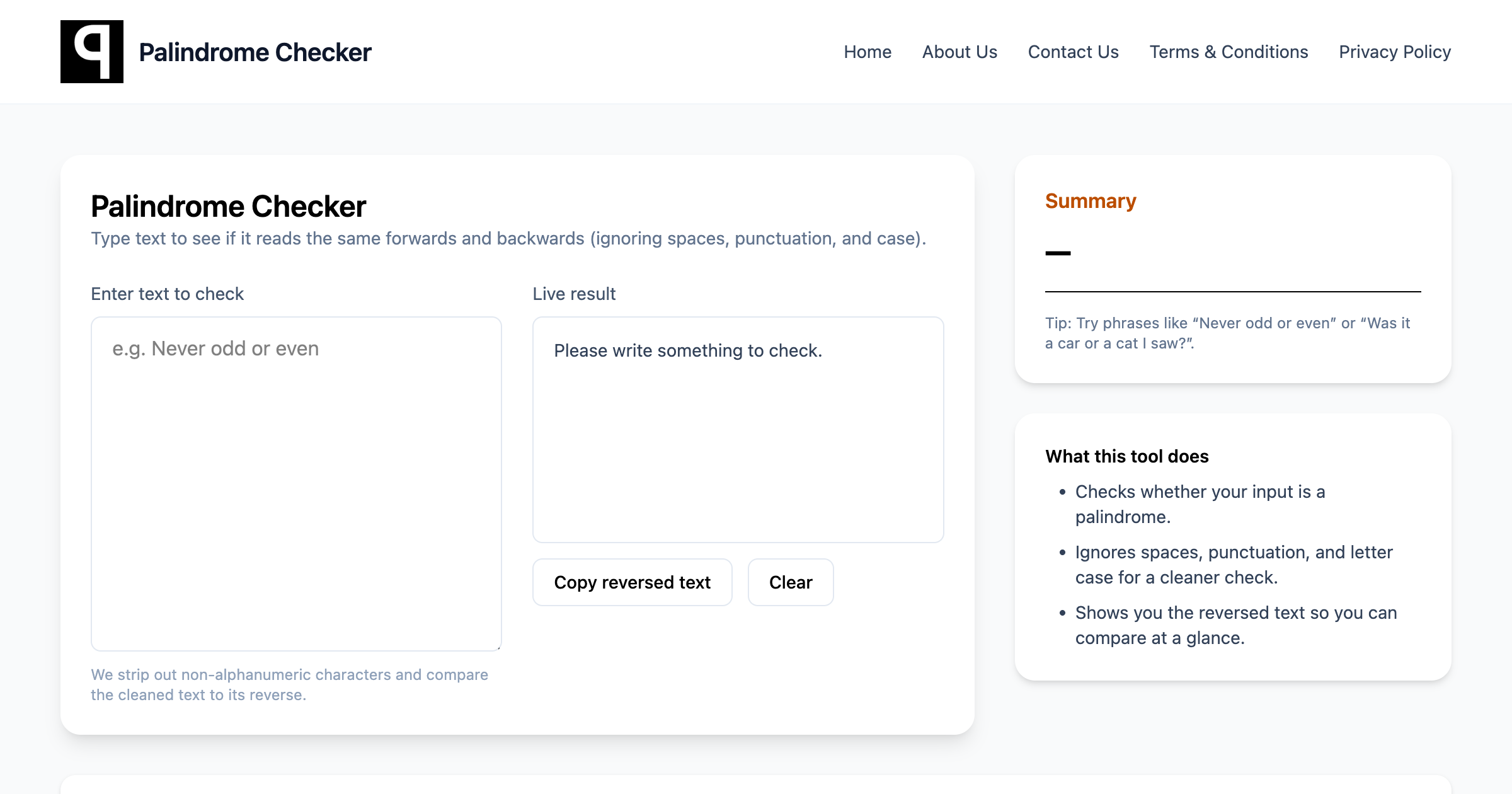Image resolution: width=1512 pixels, height=794 pixels.
Task: Click the Palindrome Checker logo icon
Action: click(x=92, y=52)
